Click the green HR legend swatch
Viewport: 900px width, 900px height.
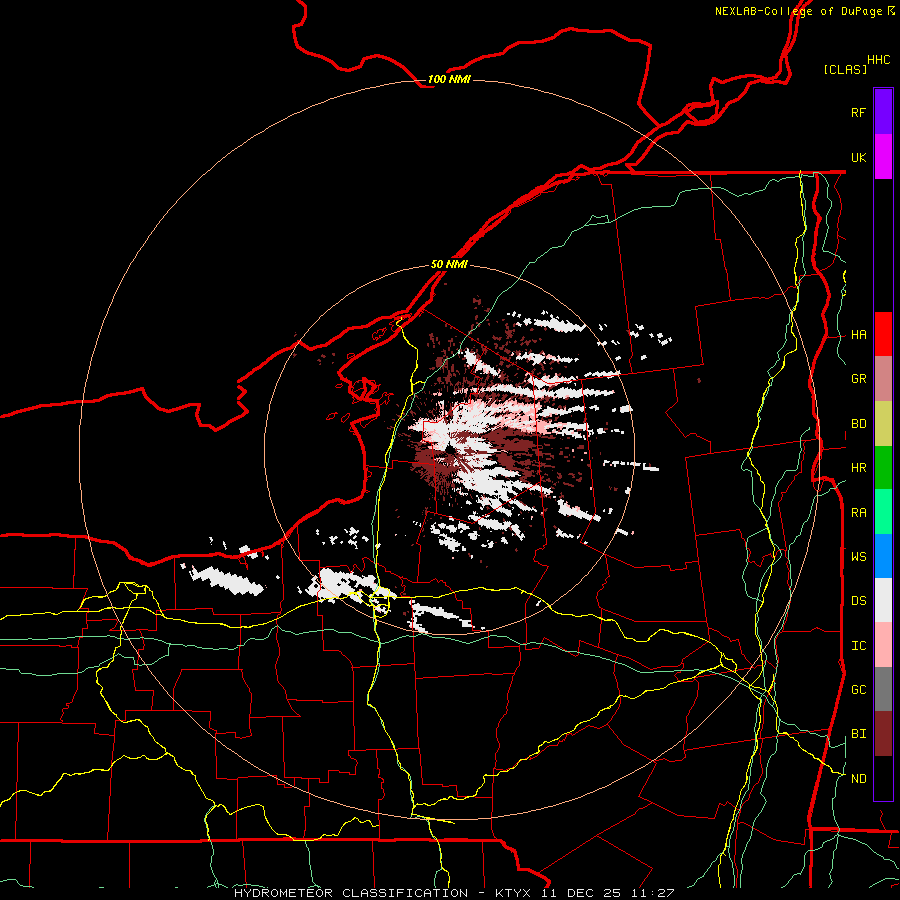point(883,468)
